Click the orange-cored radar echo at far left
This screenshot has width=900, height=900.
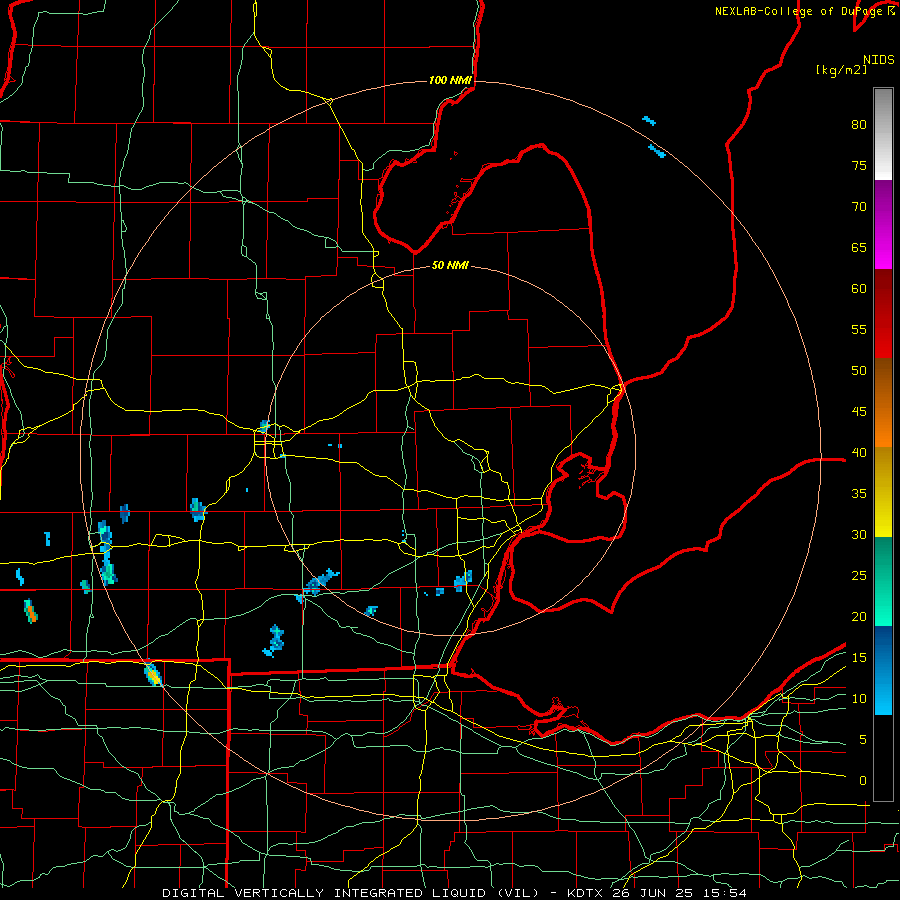31,611
